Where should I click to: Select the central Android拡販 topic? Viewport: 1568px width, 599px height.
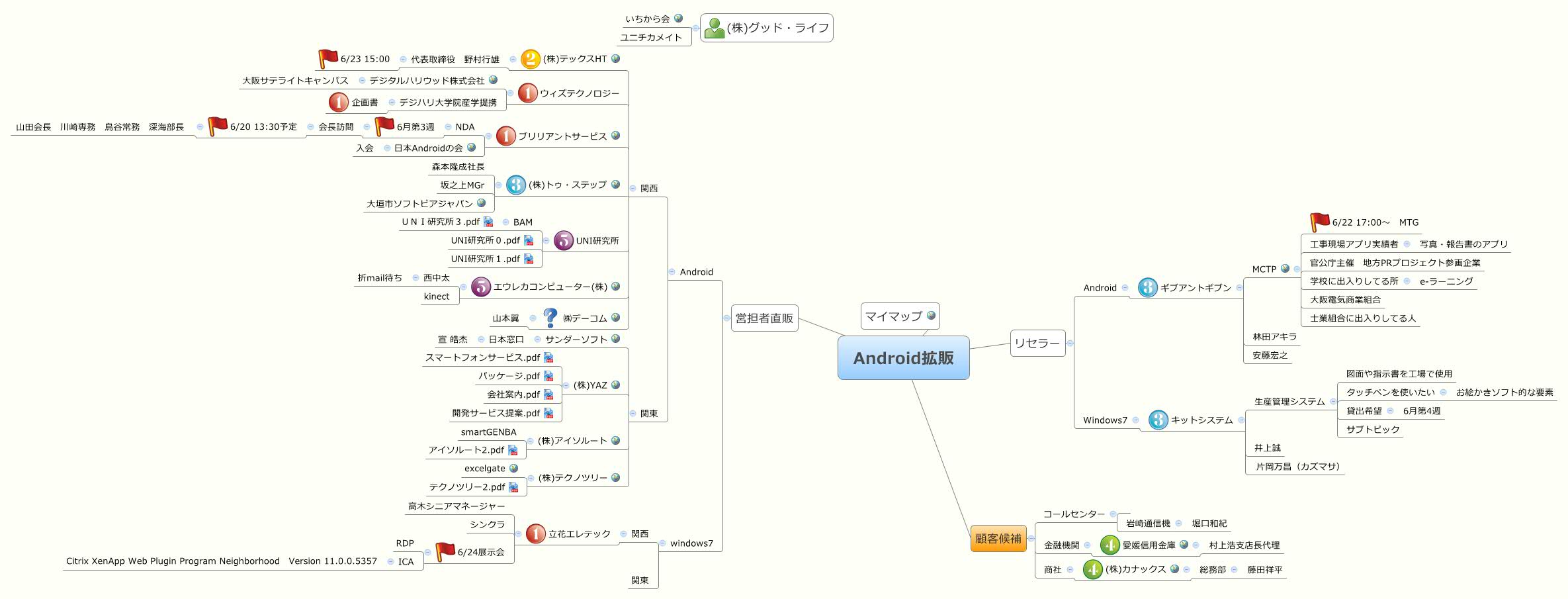pyautogui.click(x=904, y=358)
